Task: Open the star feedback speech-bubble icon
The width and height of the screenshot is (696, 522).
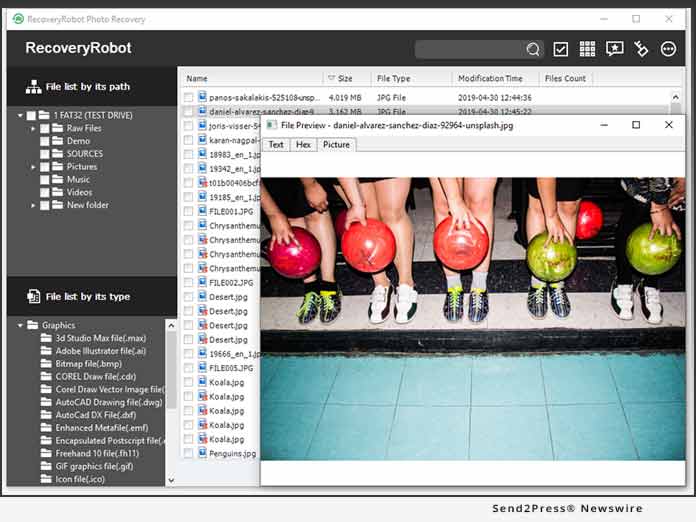Action: tap(614, 49)
